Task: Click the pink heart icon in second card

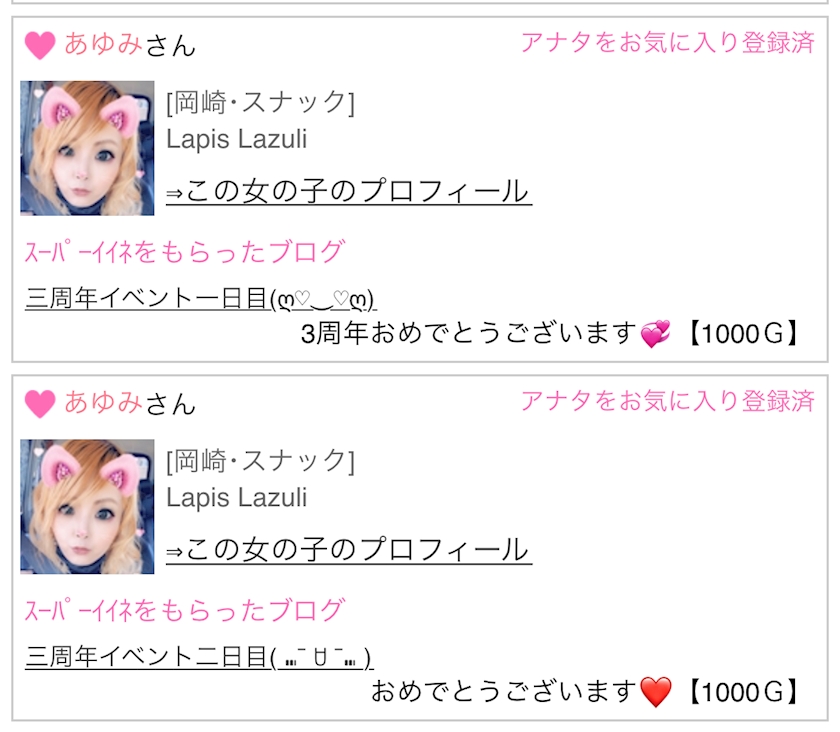Action: pos(40,404)
